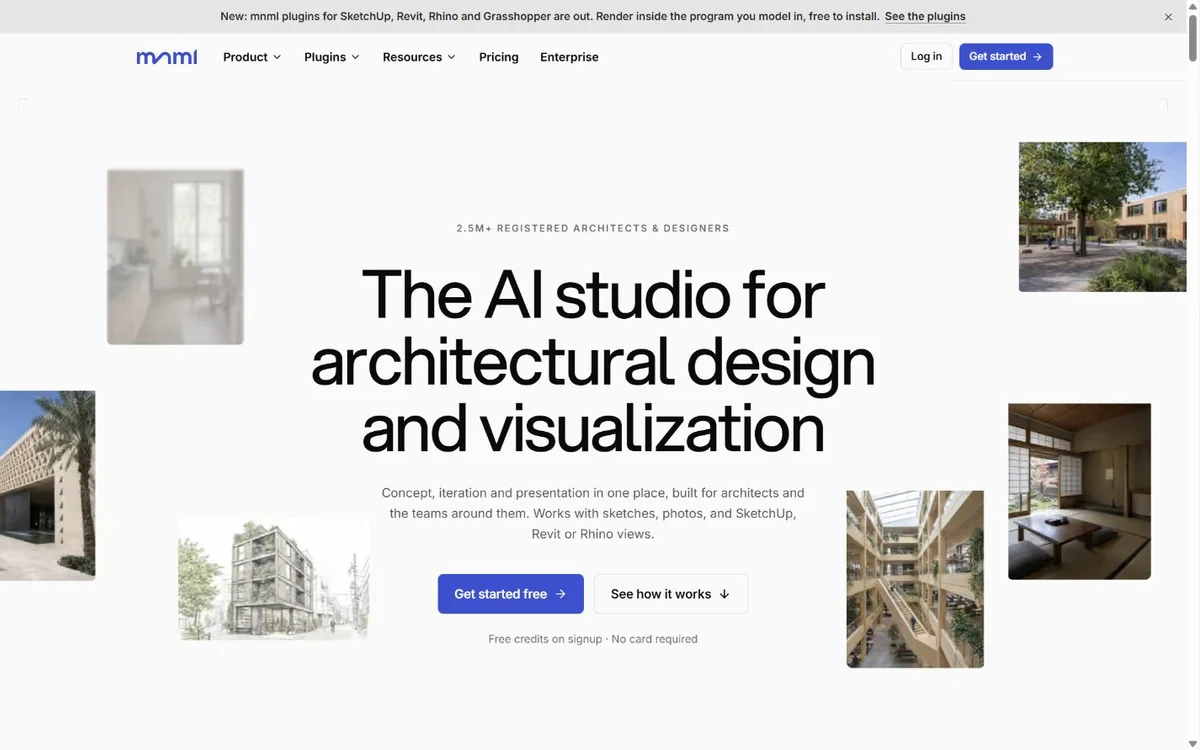Click the scrollbar down arrow
Screen dimensions: 1200x750
1193,743
